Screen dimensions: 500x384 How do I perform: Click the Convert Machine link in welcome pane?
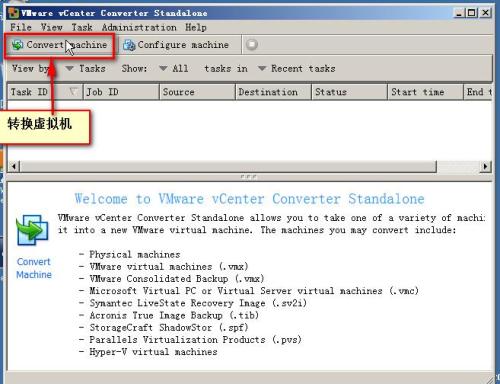pyautogui.click(x=34, y=268)
